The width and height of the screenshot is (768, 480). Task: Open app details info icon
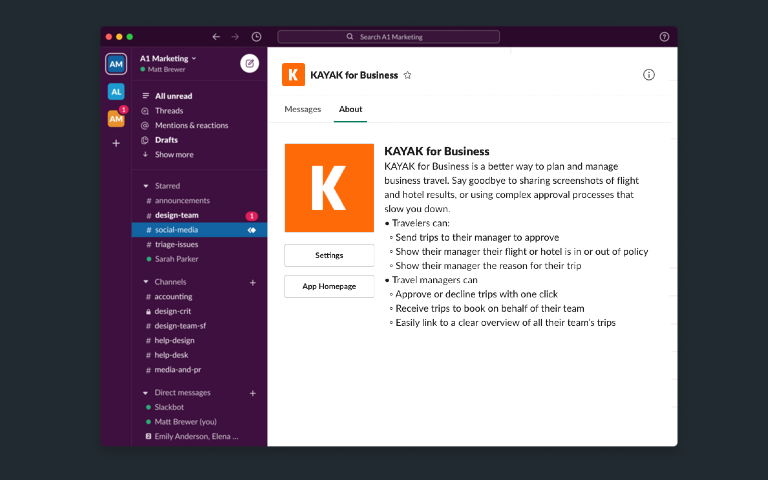tap(648, 75)
